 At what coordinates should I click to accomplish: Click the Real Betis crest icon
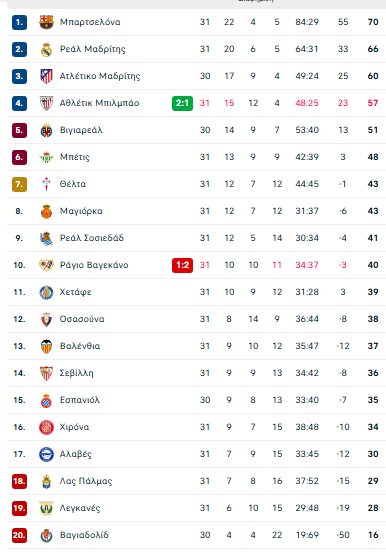point(46,157)
